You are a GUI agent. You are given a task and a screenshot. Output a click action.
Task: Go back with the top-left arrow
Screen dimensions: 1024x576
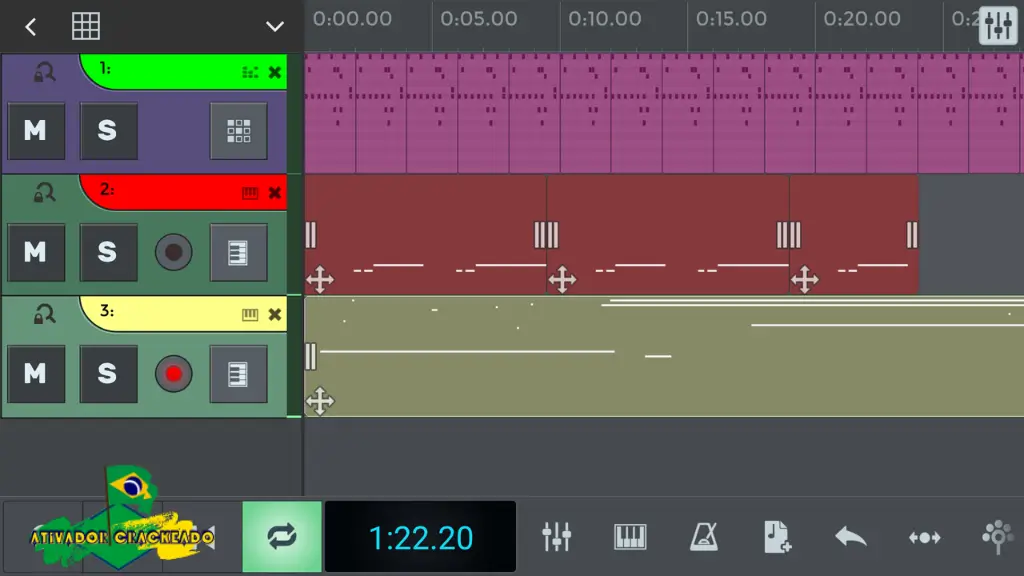[30, 27]
